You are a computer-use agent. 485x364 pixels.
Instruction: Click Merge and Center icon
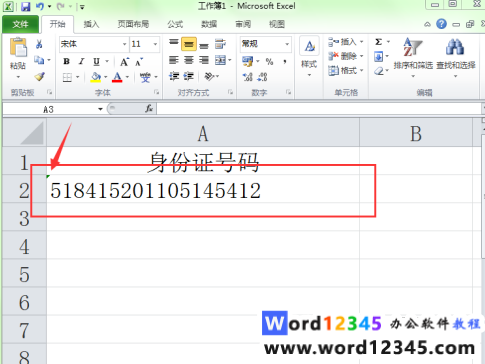click(220, 60)
